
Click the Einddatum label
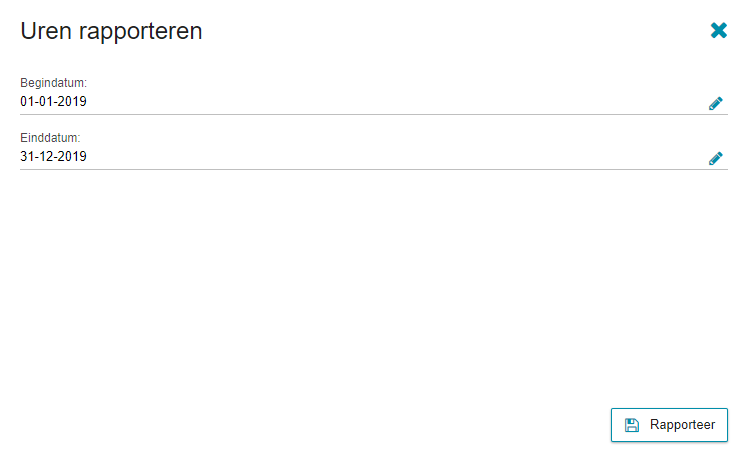(50, 138)
